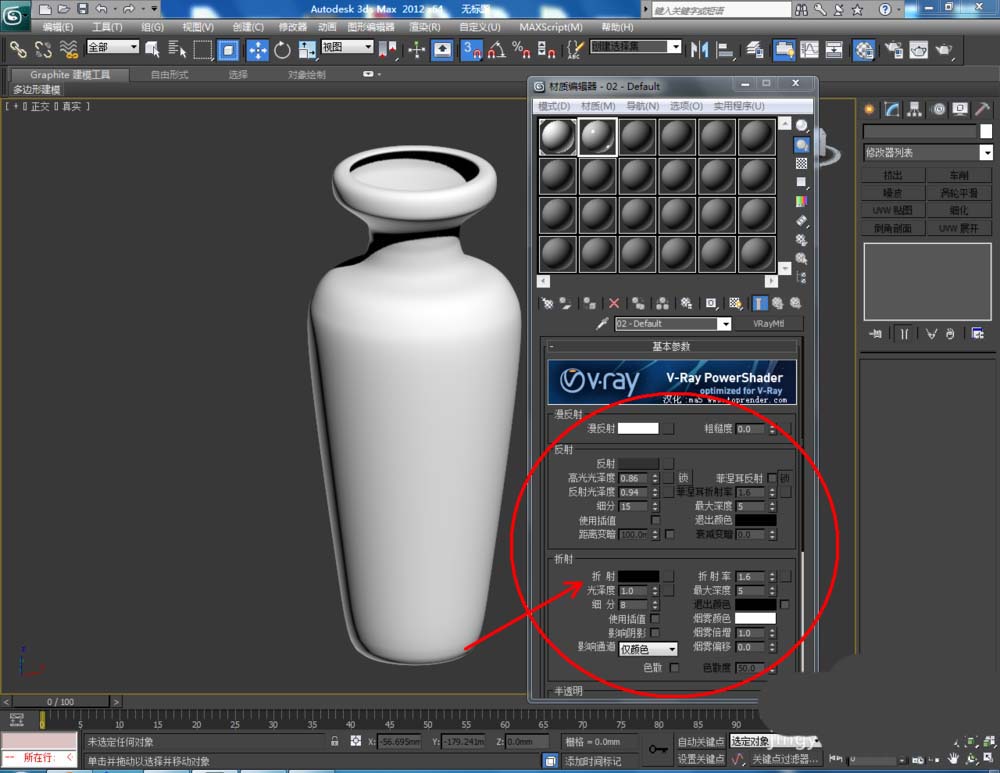Open the material name dropdown '02 - Default'
1000x773 pixels.
point(724,324)
